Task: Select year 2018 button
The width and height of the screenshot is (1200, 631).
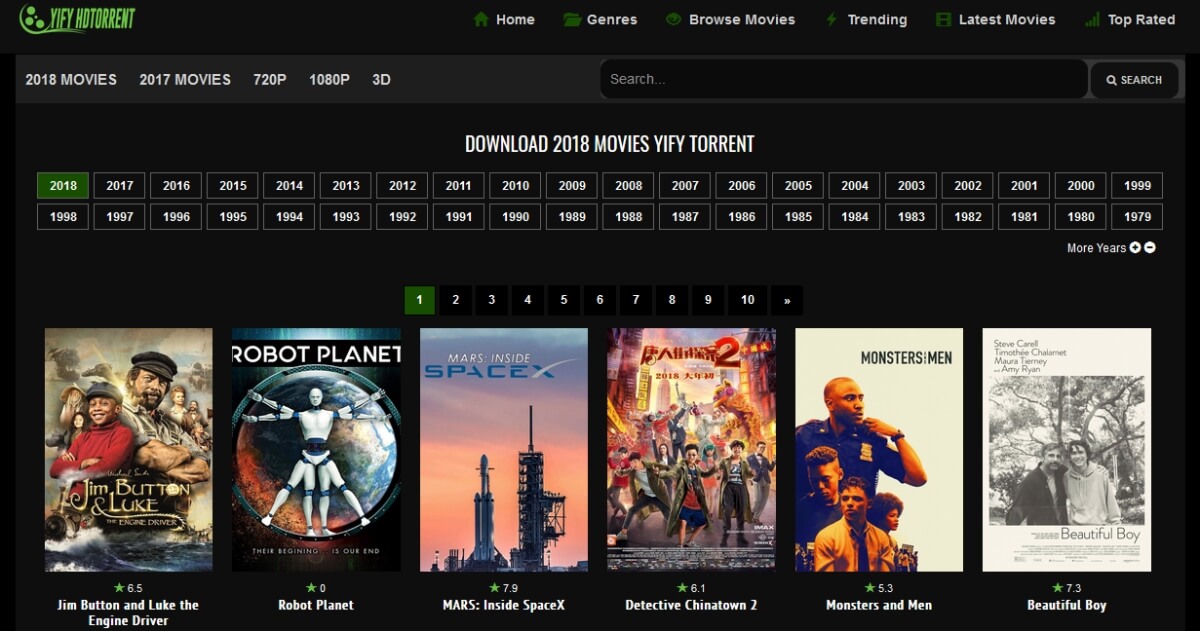Action: pyautogui.click(x=63, y=186)
